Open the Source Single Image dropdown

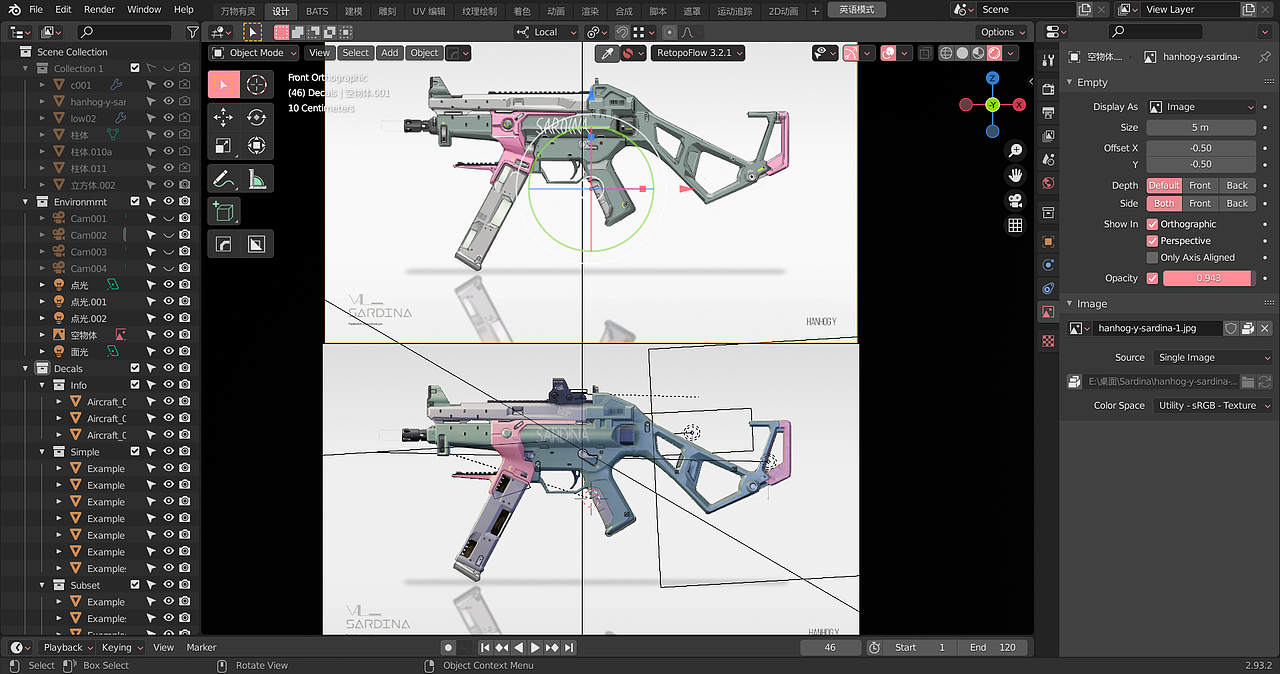tap(1213, 357)
